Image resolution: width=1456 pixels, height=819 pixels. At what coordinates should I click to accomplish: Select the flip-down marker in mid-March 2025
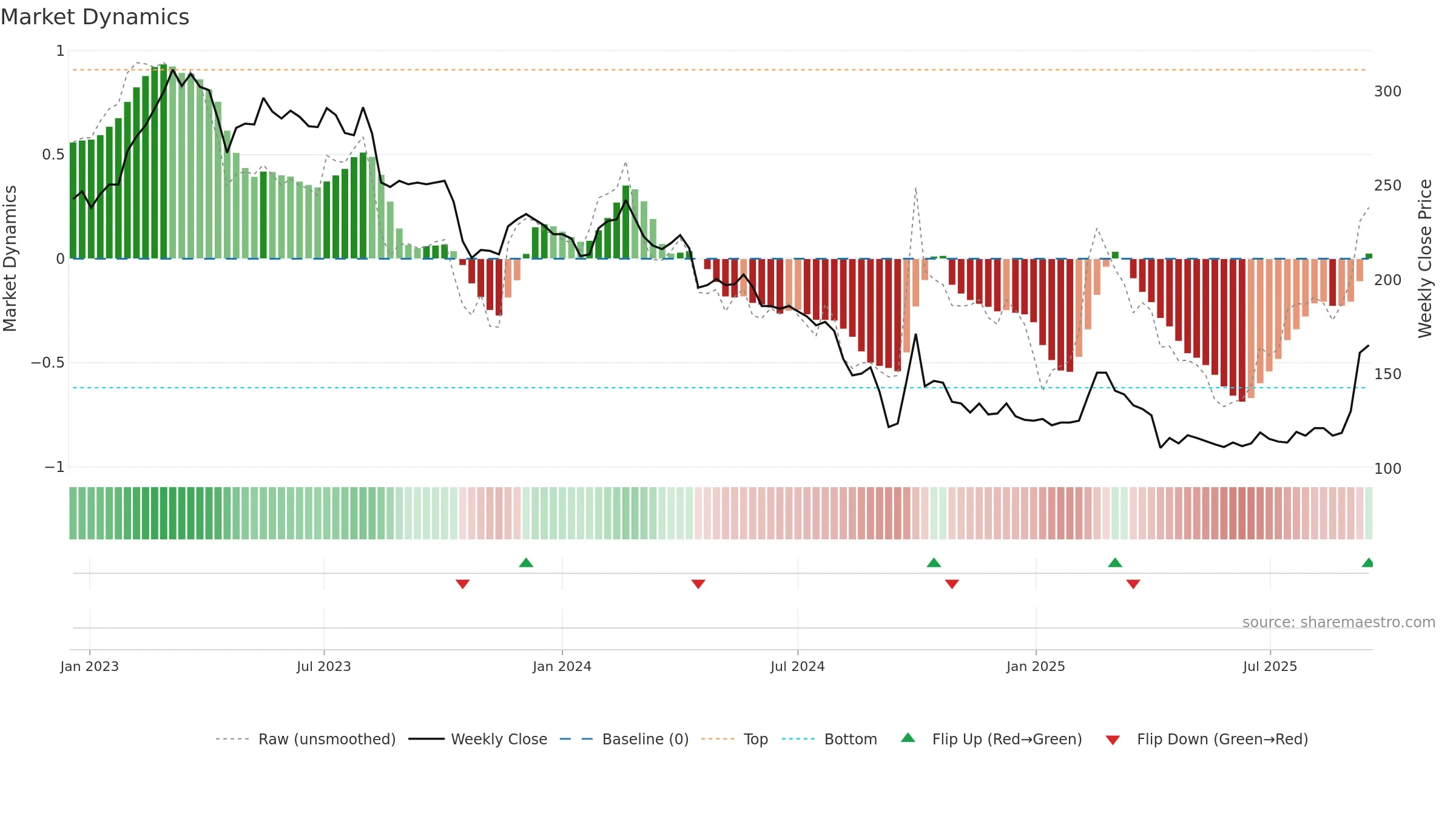[x=1133, y=584]
